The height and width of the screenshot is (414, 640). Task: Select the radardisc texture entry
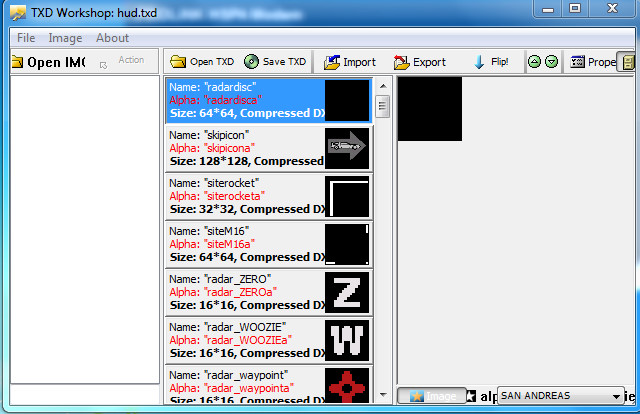point(269,100)
